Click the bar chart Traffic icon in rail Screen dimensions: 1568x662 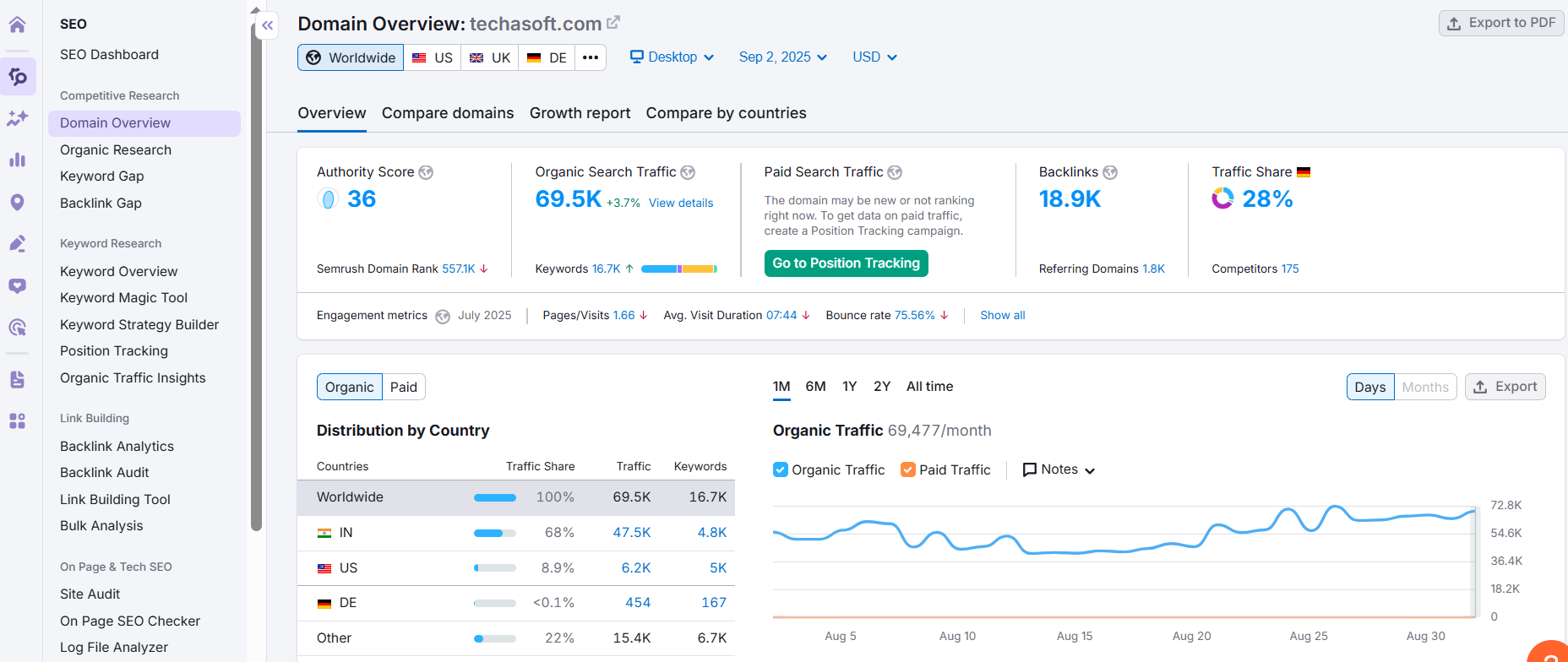click(17, 160)
